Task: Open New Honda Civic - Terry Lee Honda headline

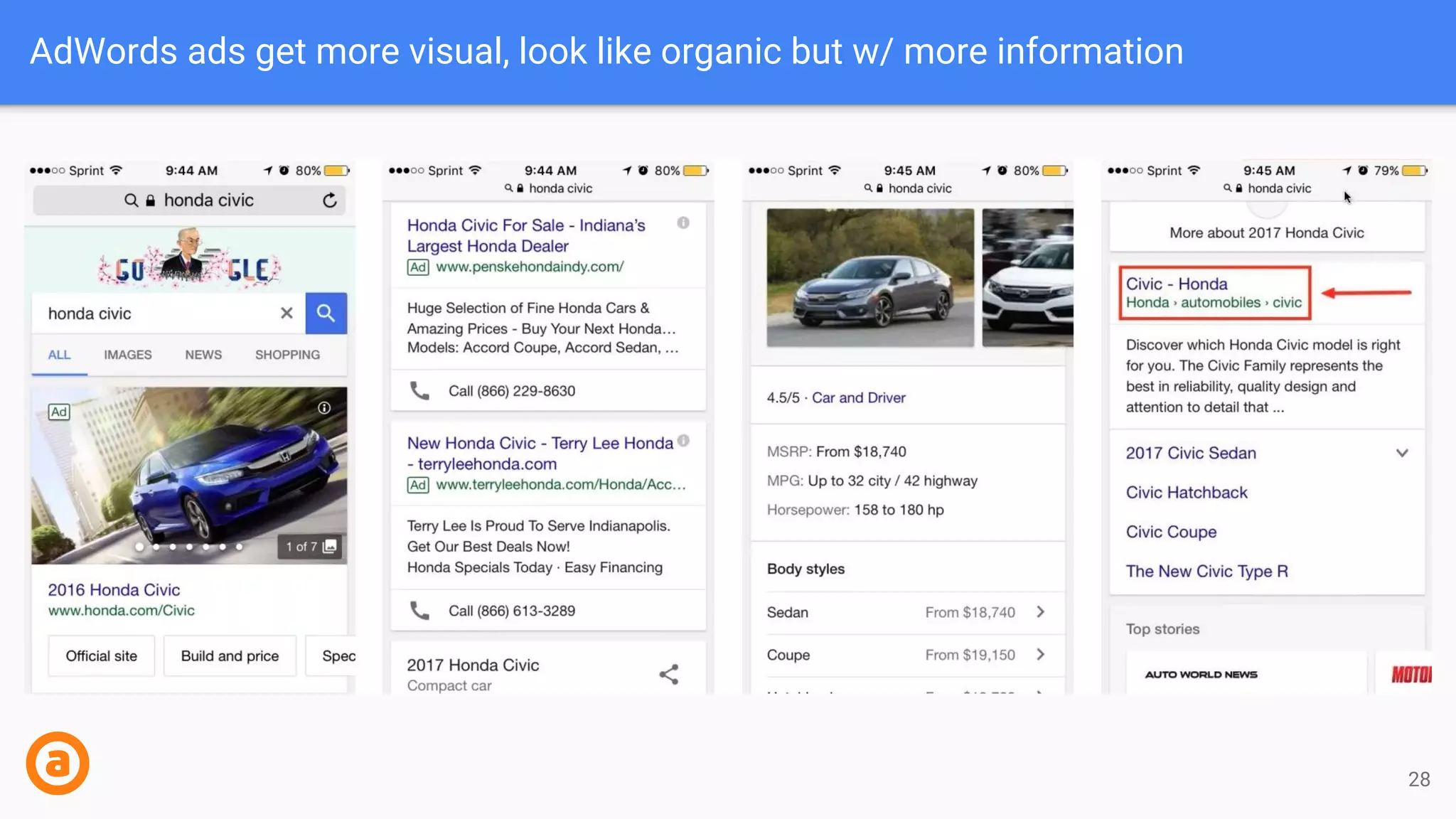Action: point(540,453)
